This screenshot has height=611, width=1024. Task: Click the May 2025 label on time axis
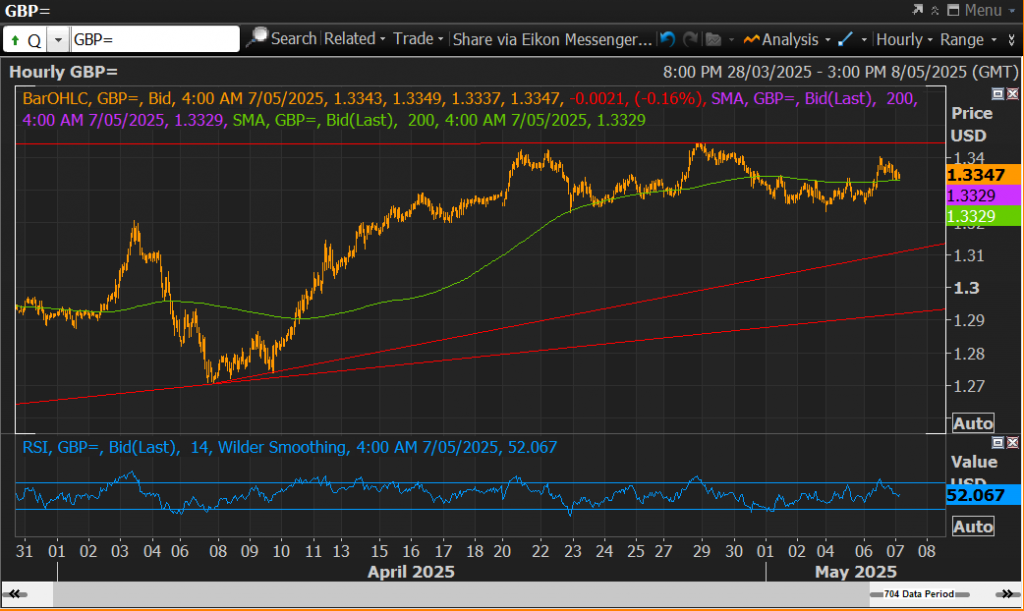point(856,572)
